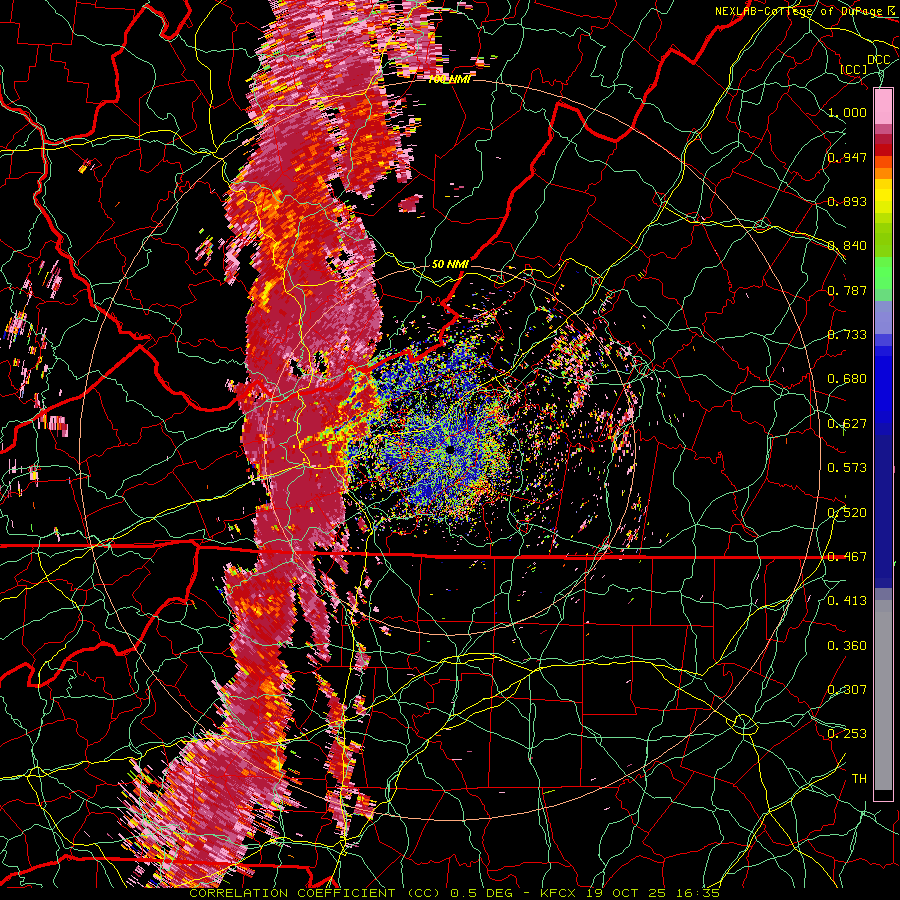Image resolution: width=900 pixels, height=900 pixels.
Task: Pick the light pink swatch beside 1.000
Action: tap(883, 106)
